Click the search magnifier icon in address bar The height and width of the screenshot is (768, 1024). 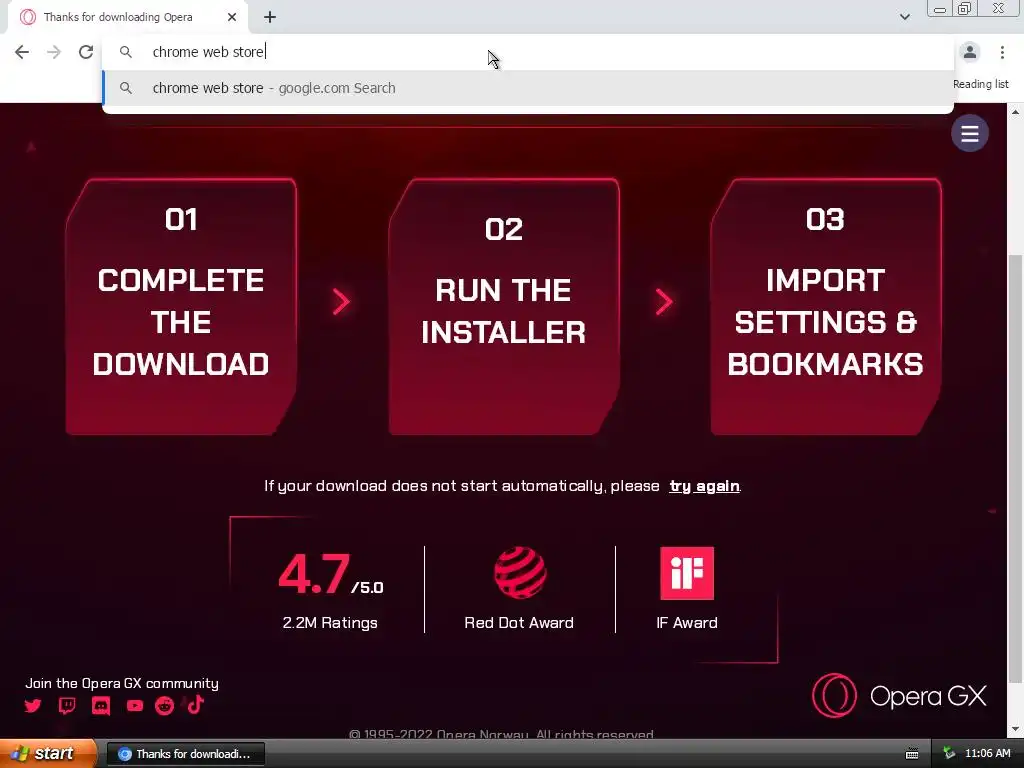coord(125,52)
